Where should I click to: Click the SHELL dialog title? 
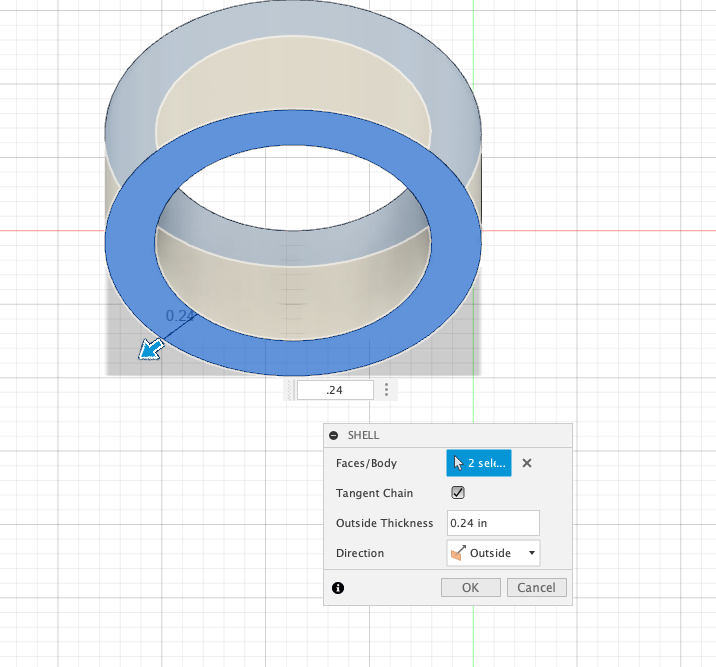pos(363,436)
